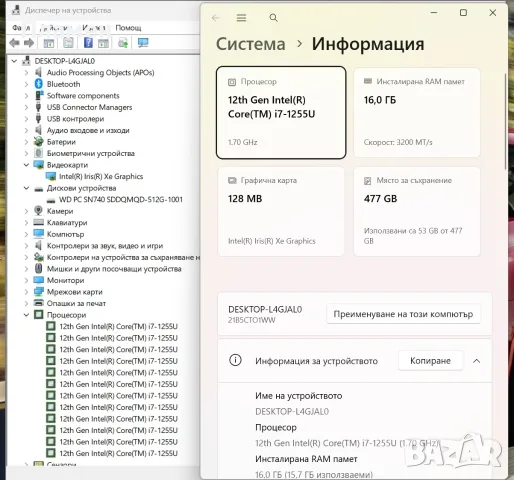Open the hamburger navigation menu in Settings
514x480 pixels.
pyautogui.click(x=241, y=18)
